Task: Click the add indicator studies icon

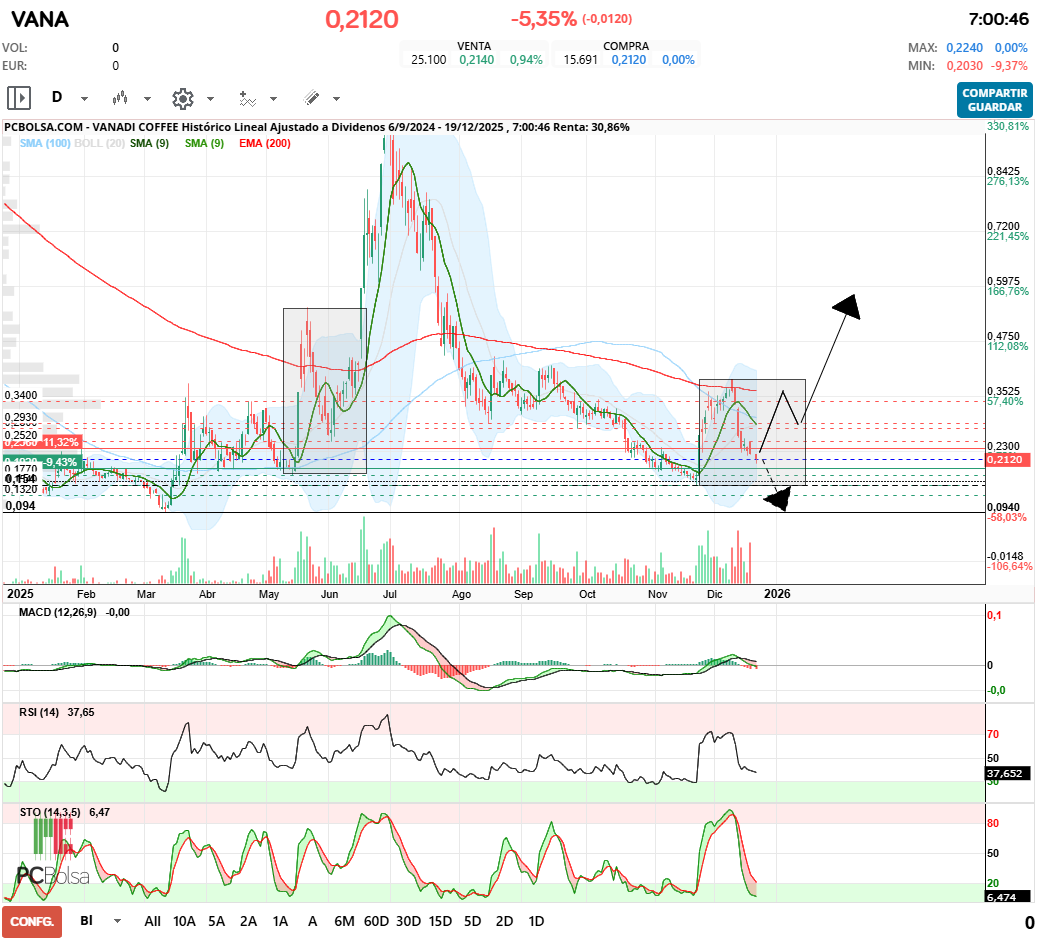Action: tap(247, 98)
